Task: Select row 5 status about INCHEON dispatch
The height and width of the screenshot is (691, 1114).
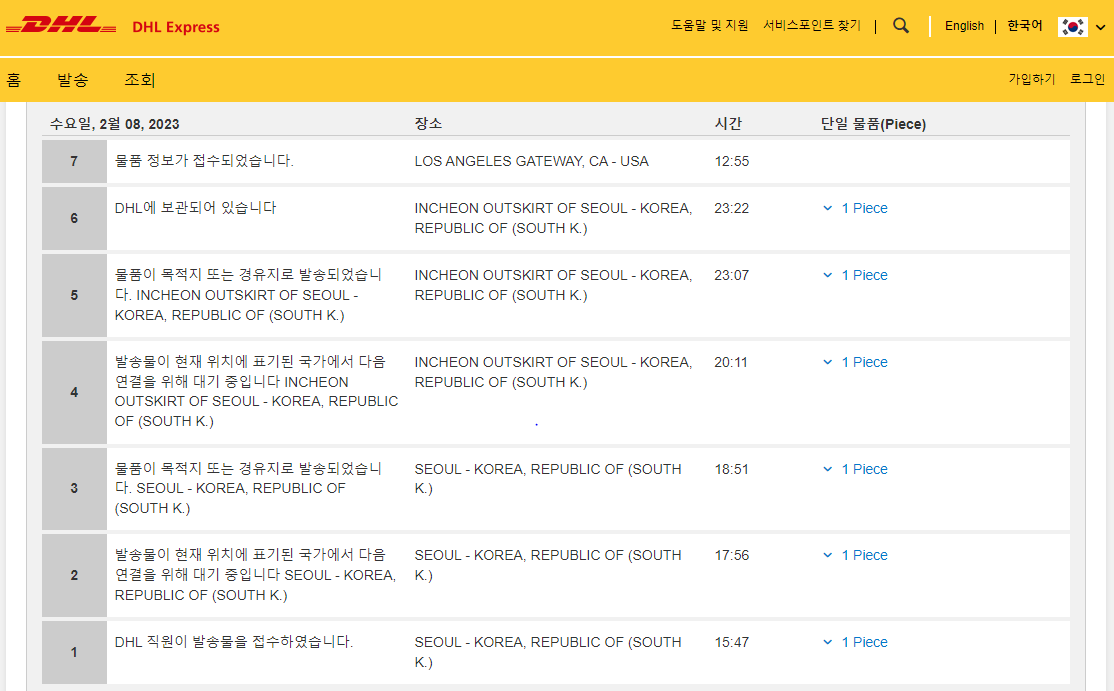Action: 249,295
